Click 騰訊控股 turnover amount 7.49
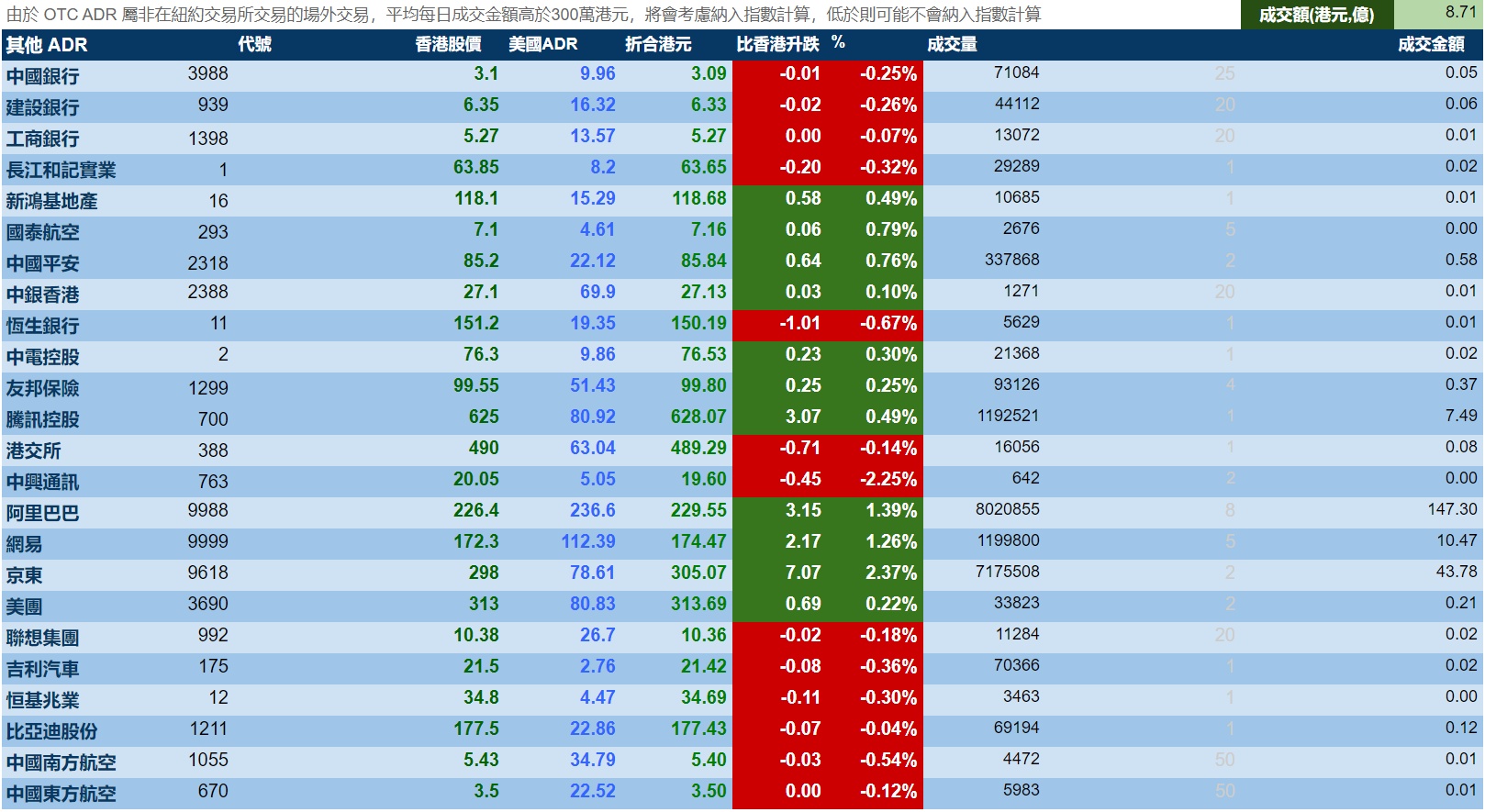This screenshot has width=1485, height=812. 1461,416
